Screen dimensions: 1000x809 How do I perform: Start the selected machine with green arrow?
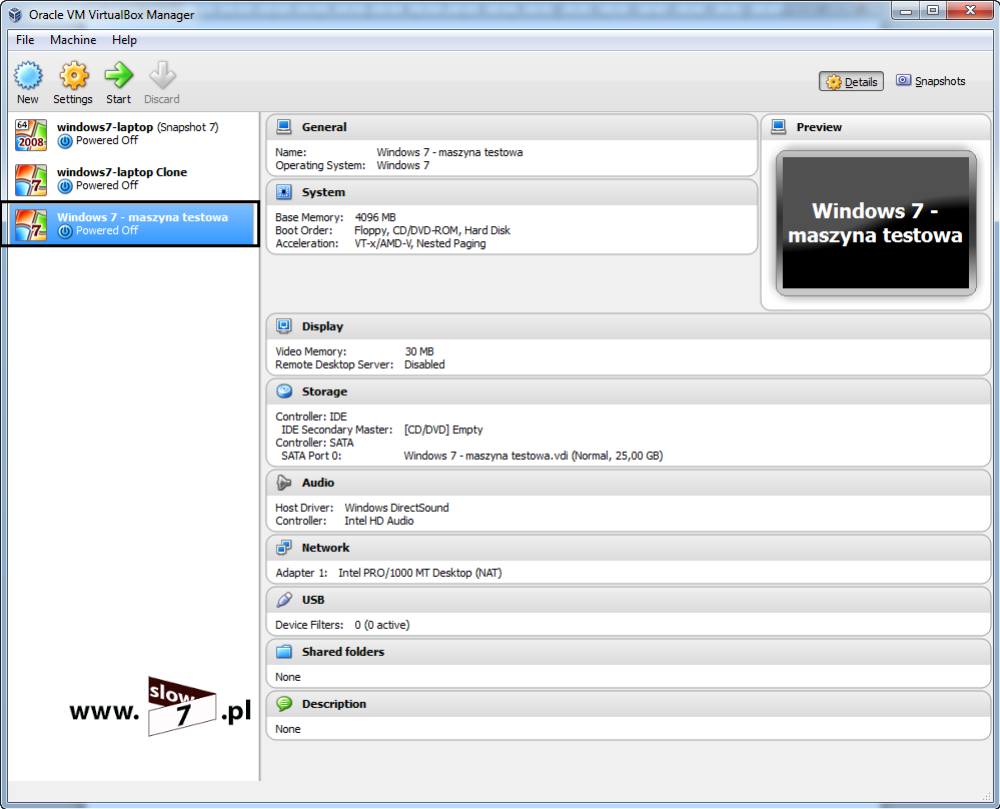[x=119, y=75]
